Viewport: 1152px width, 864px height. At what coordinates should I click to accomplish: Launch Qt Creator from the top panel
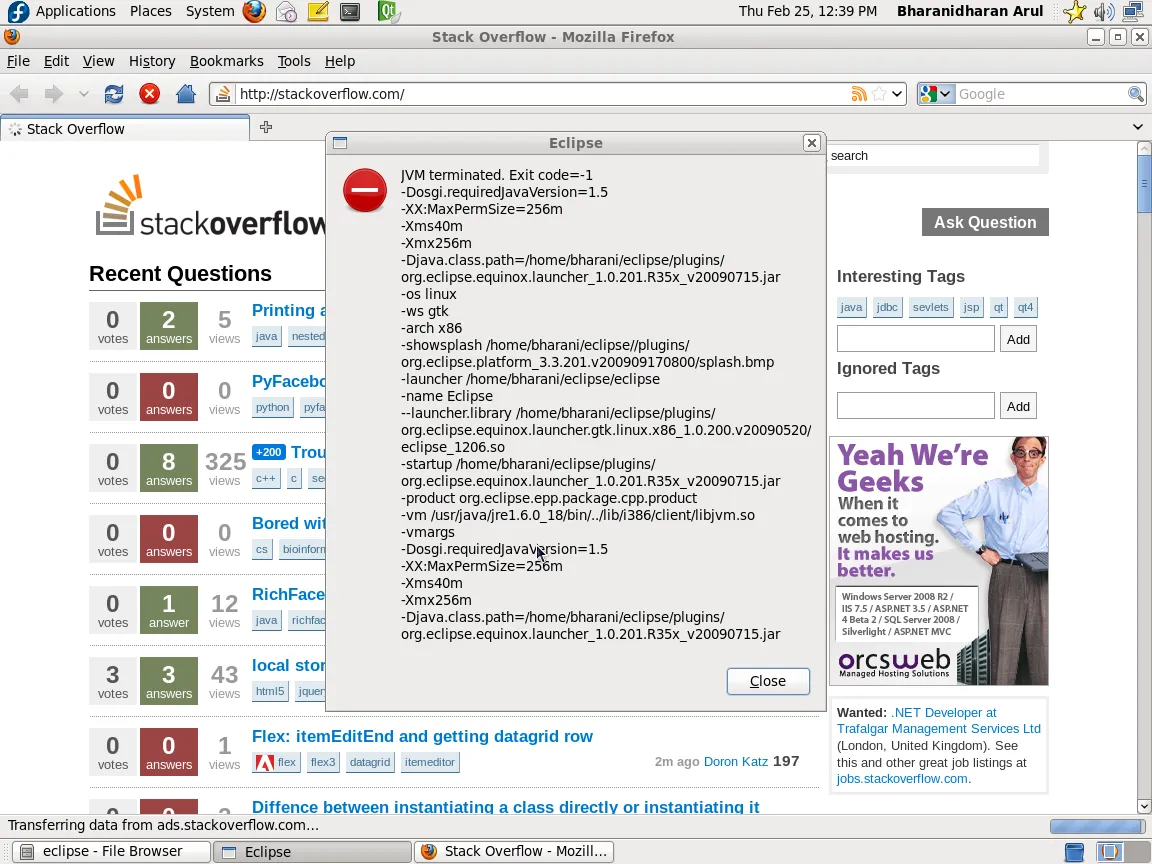pyautogui.click(x=388, y=11)
